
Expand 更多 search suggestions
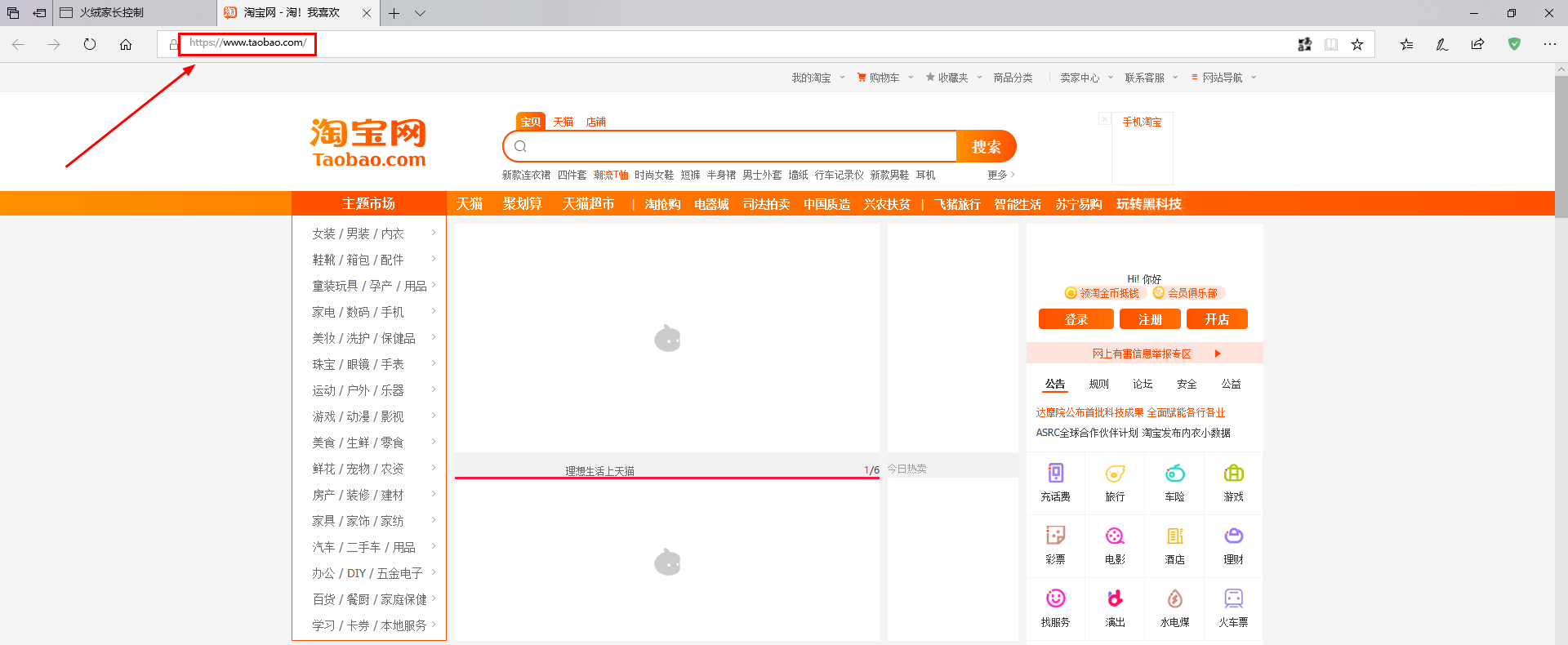pos(1001,175)
